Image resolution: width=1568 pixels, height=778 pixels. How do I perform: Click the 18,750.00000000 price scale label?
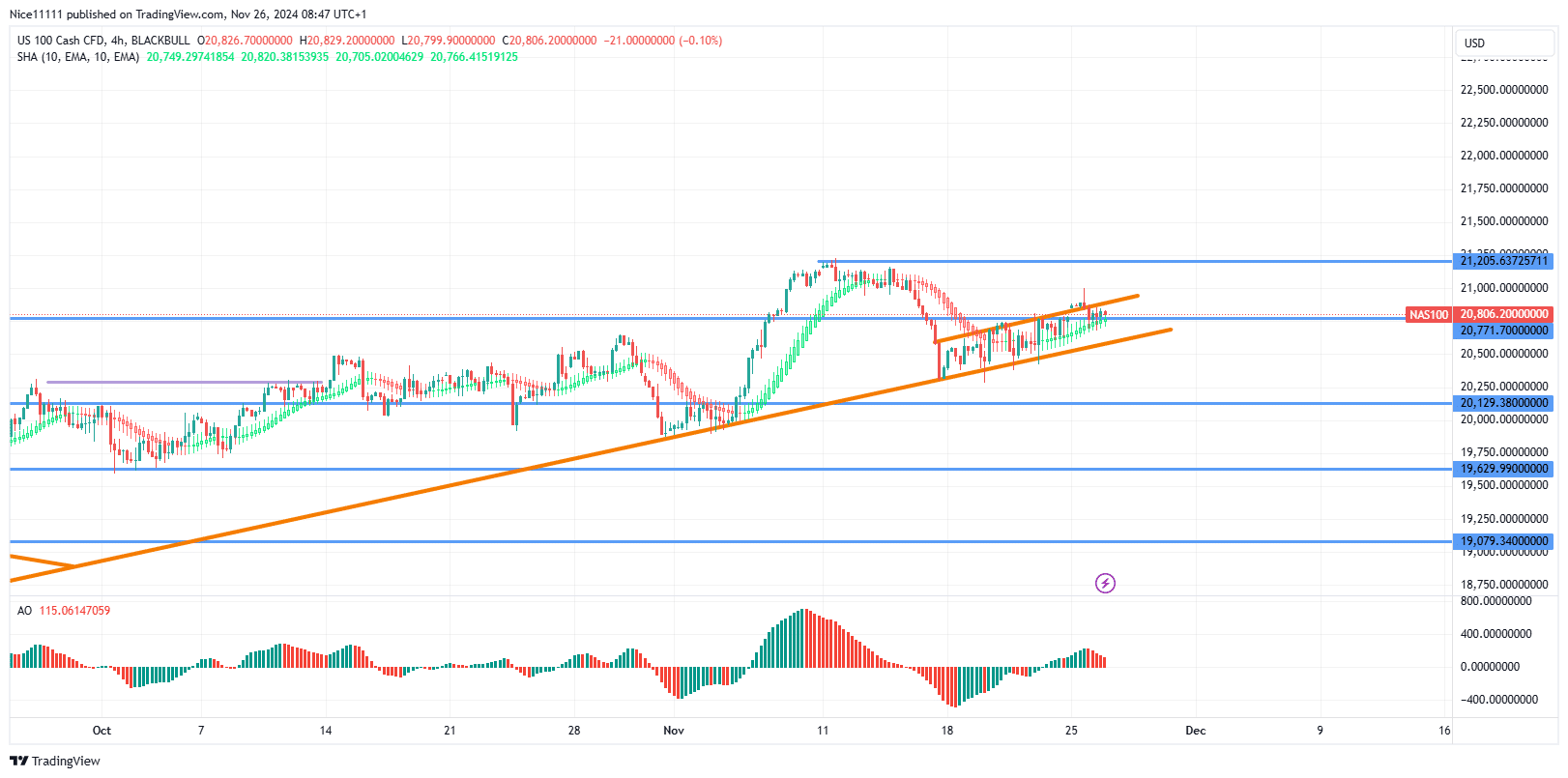1504,585
